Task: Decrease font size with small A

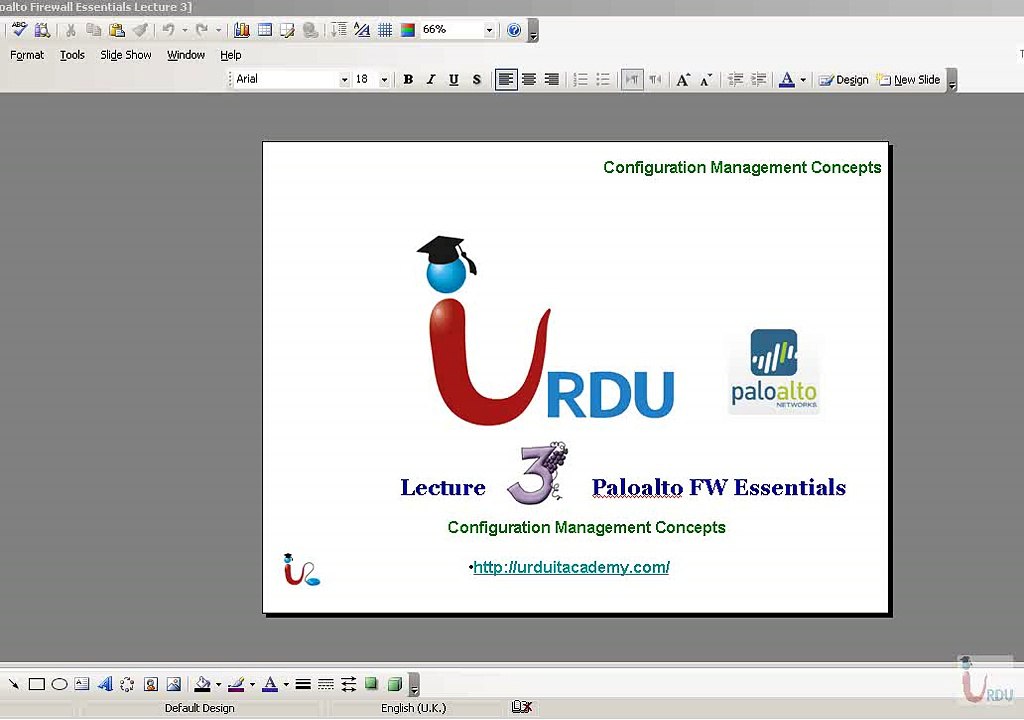Action: (706, 80)
